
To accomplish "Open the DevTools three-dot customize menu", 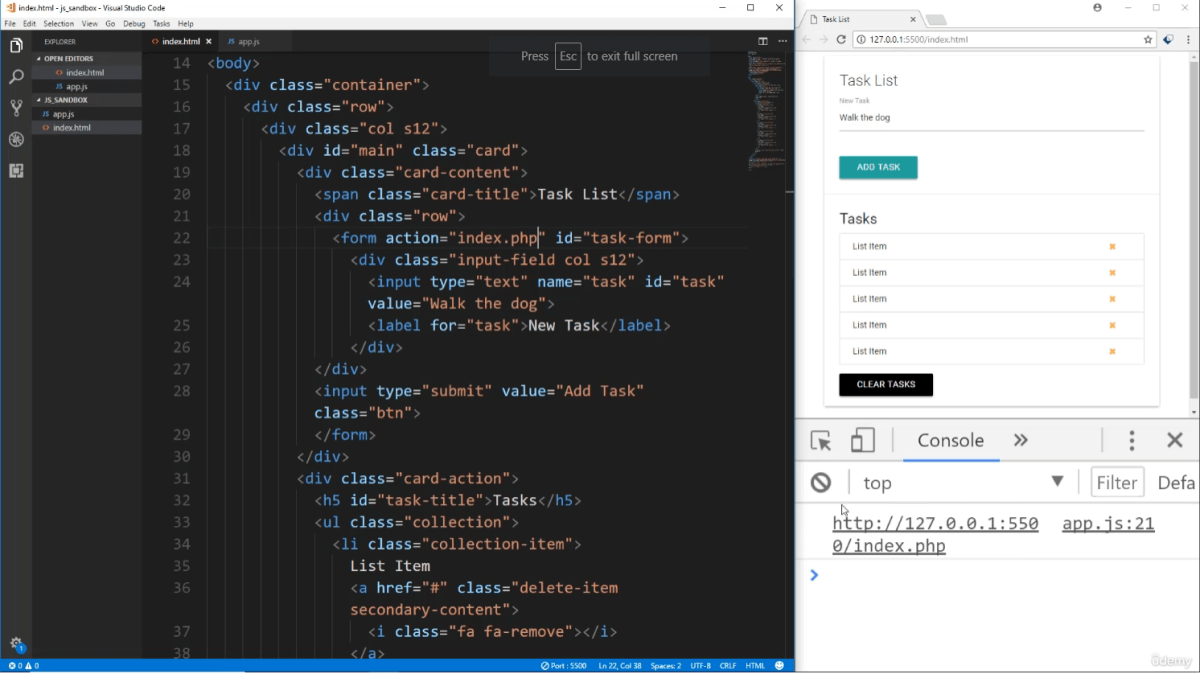I will pos(1131,440).
